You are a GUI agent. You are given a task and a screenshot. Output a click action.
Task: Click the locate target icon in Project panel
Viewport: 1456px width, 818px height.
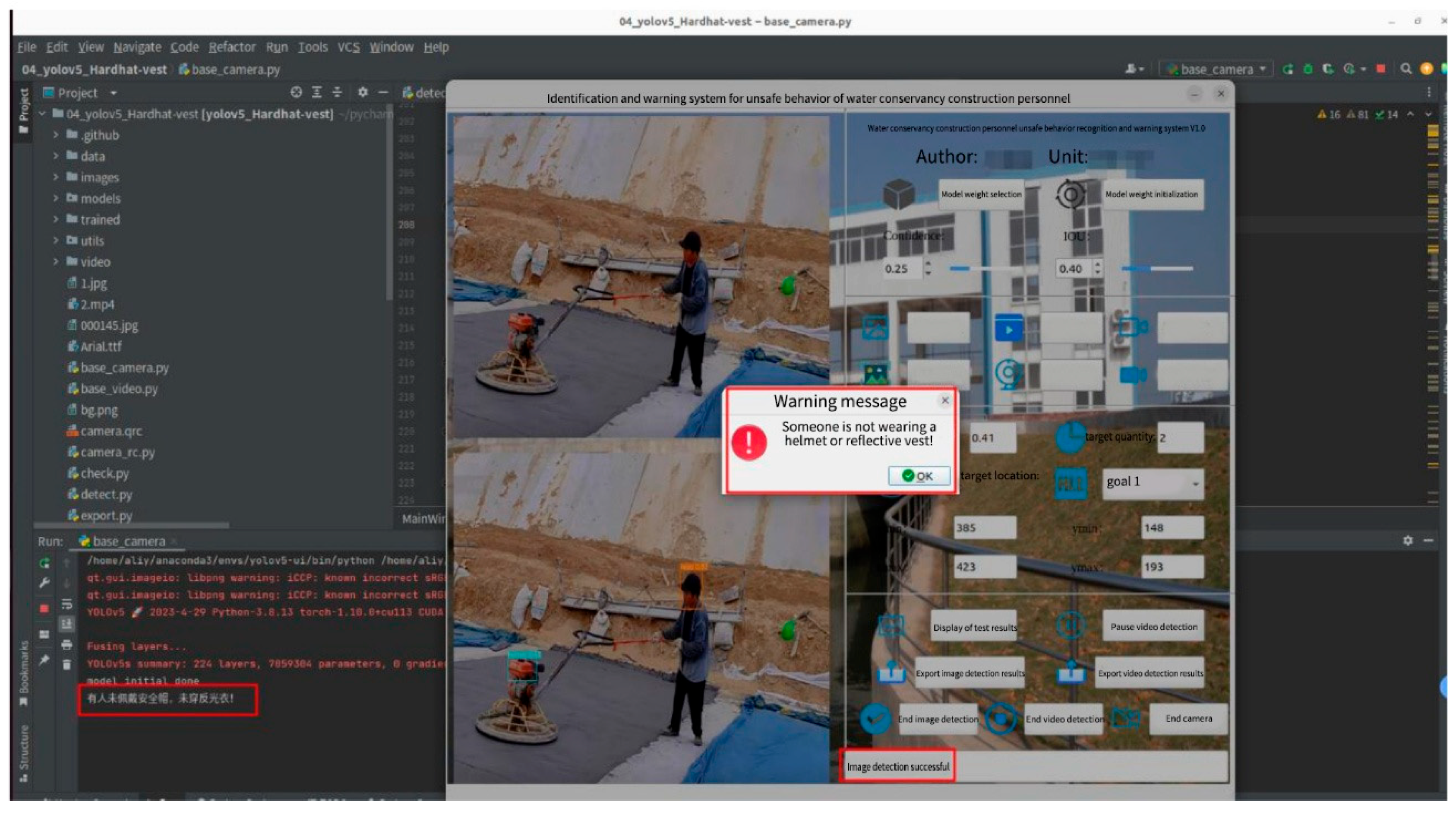tap(296, 92)
